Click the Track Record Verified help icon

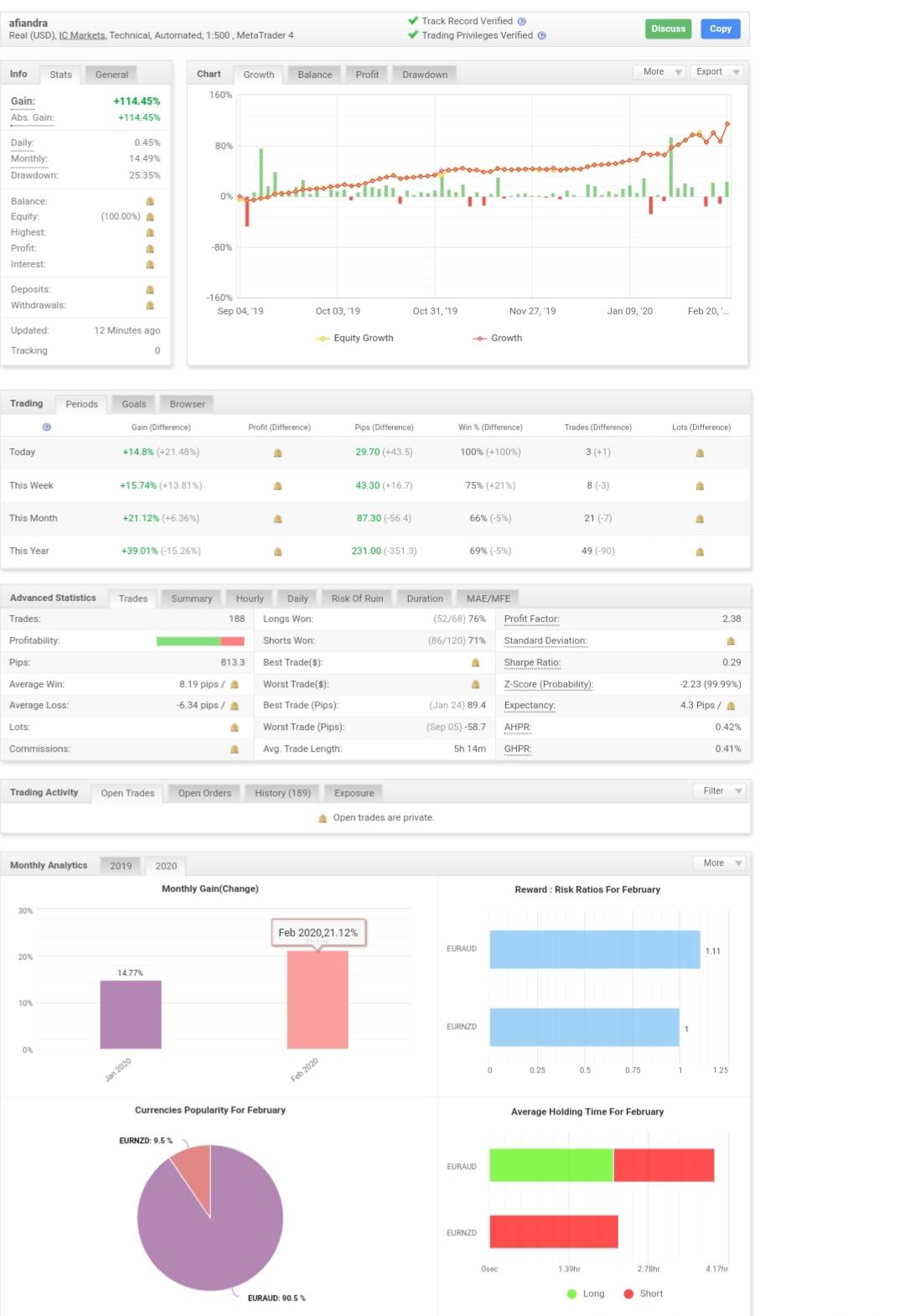tap(522, 21)
